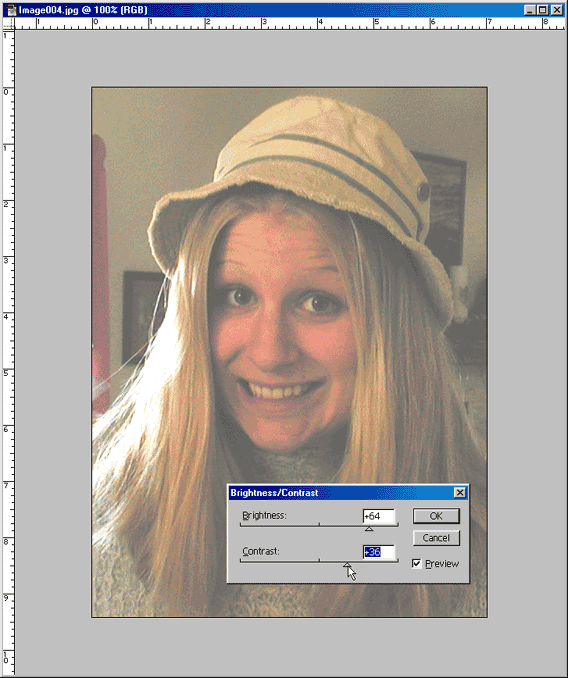Image resolution: width=568 pixels, height=678 pixels.
Task: Maximize the Image004.jpg window
Action: coord(543,10)
